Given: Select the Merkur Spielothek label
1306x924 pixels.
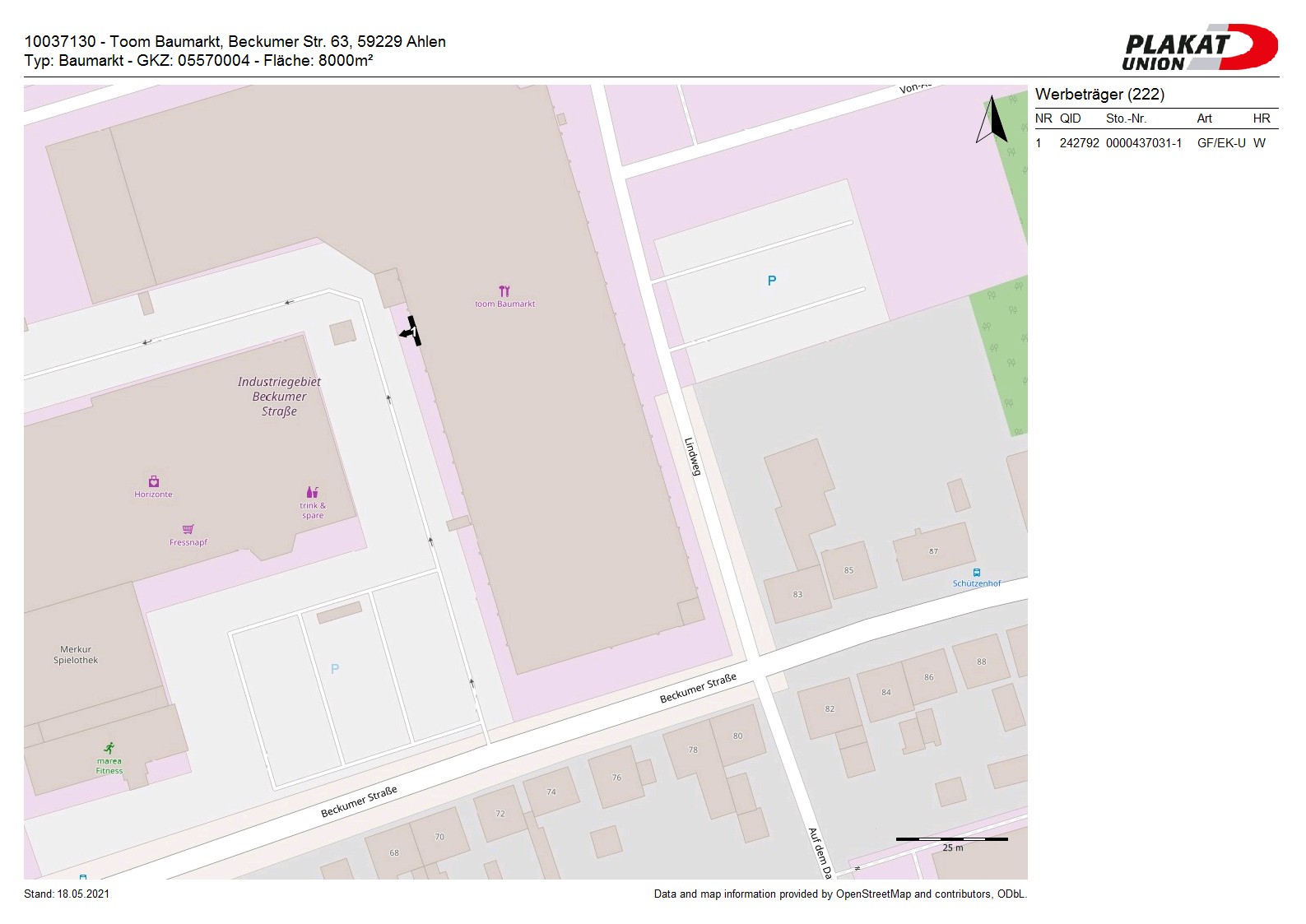Looking at the screenshot, I should [x=76, y=655].
